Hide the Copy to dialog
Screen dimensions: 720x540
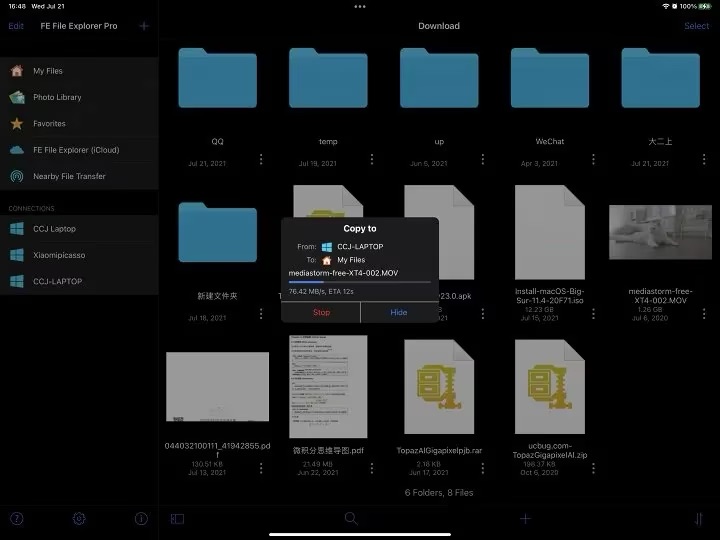pyautogui.click(x=399, y=312)
